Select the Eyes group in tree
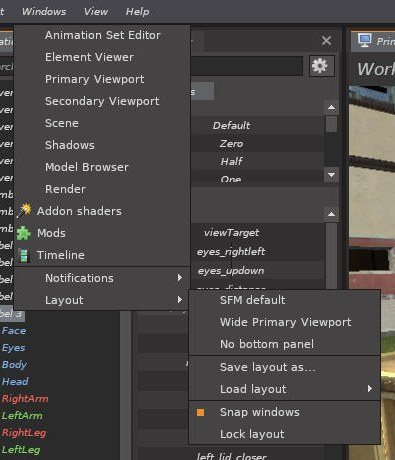The height and width of the screenshot is (460, 395). pos(14,348)
